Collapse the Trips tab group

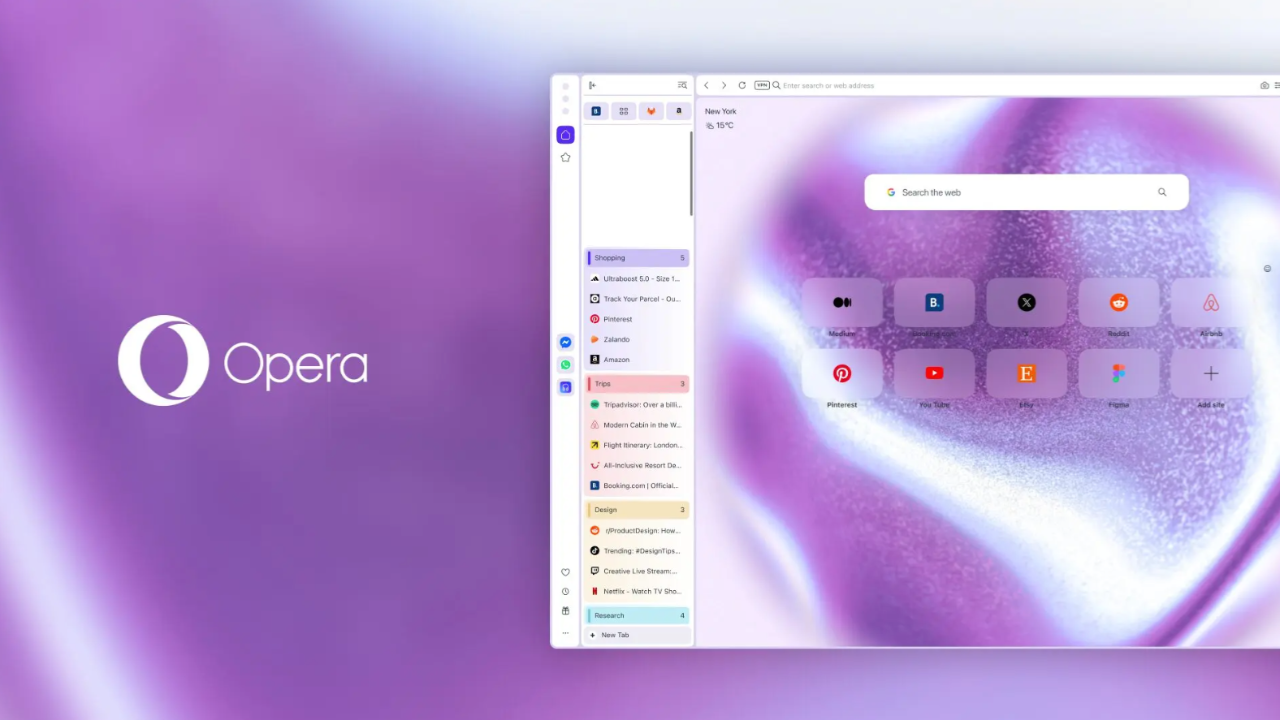point(637,384)
